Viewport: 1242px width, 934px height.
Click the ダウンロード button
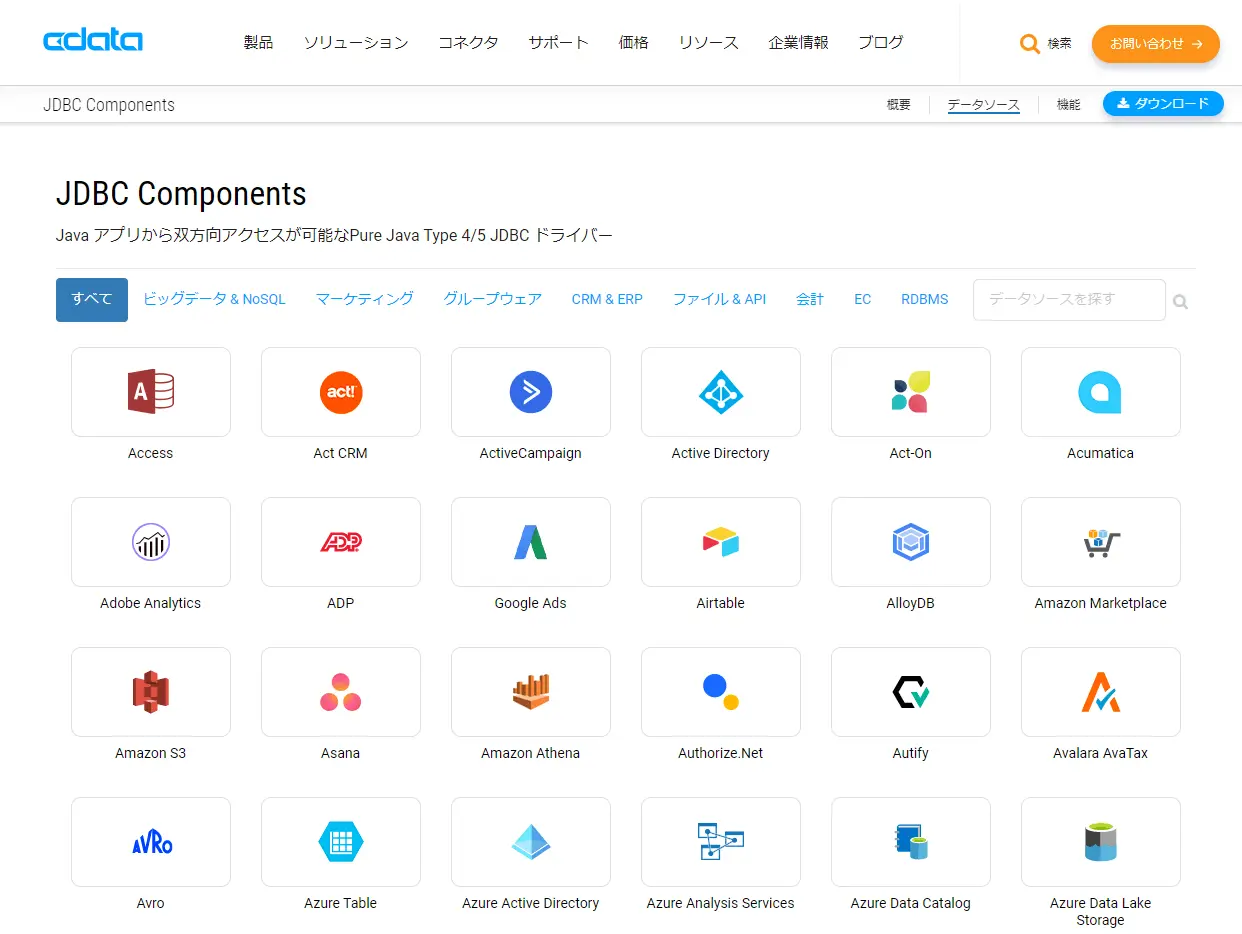point(1163,103)
